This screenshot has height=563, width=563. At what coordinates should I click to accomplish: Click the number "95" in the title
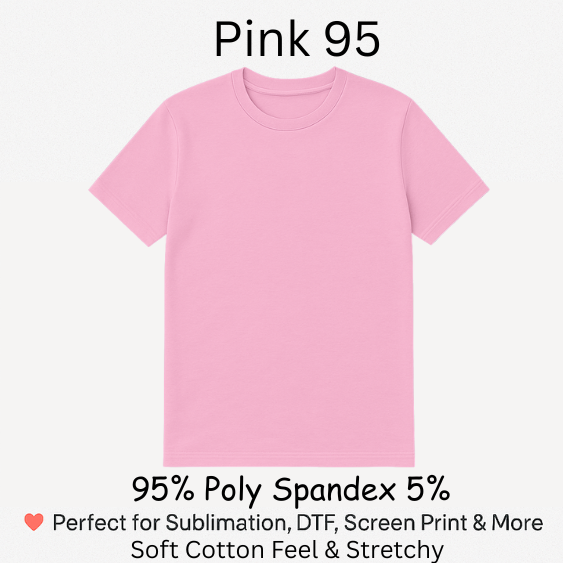click(352, 39)
